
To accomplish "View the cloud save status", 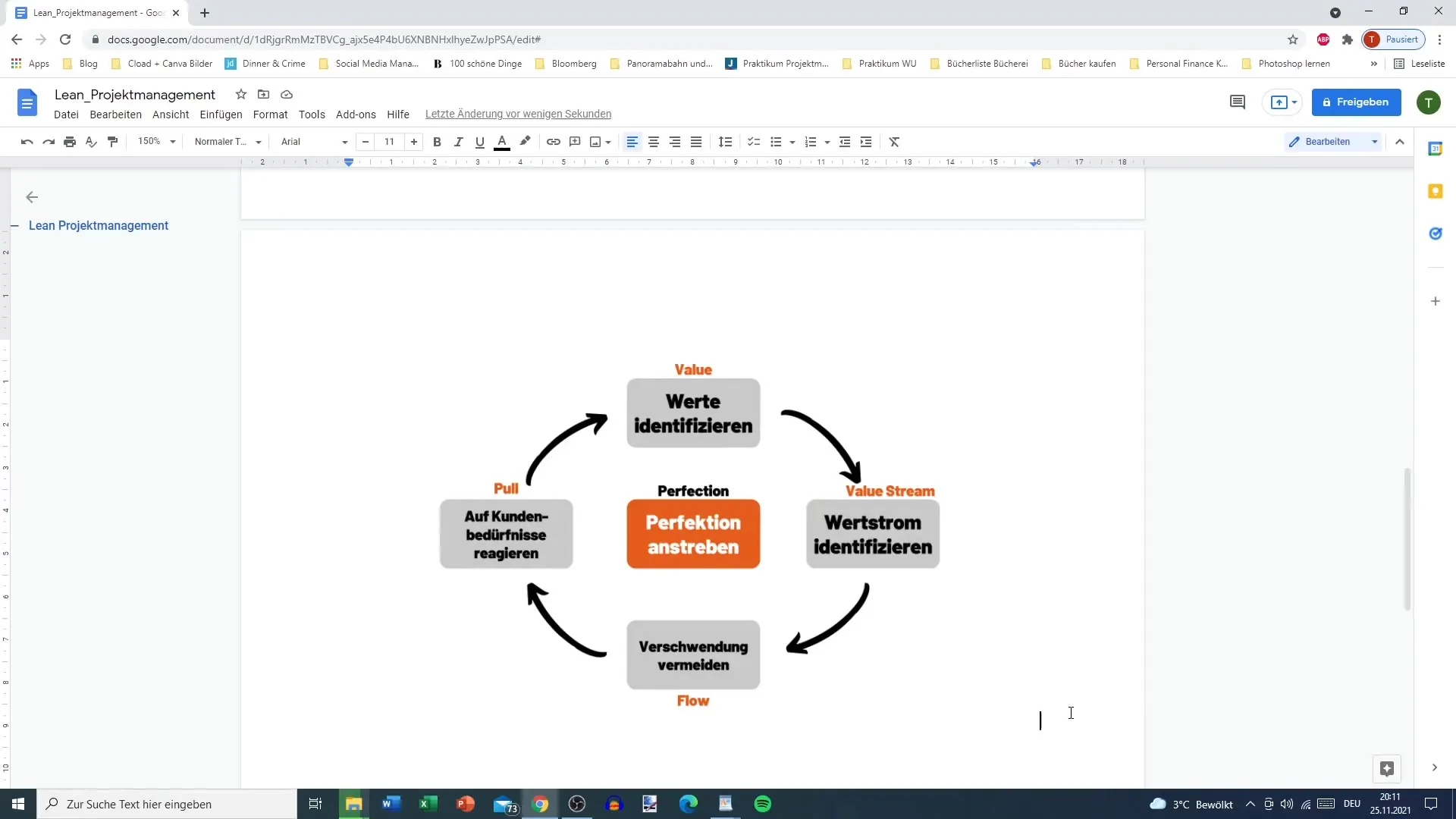I will click(287, 94).
